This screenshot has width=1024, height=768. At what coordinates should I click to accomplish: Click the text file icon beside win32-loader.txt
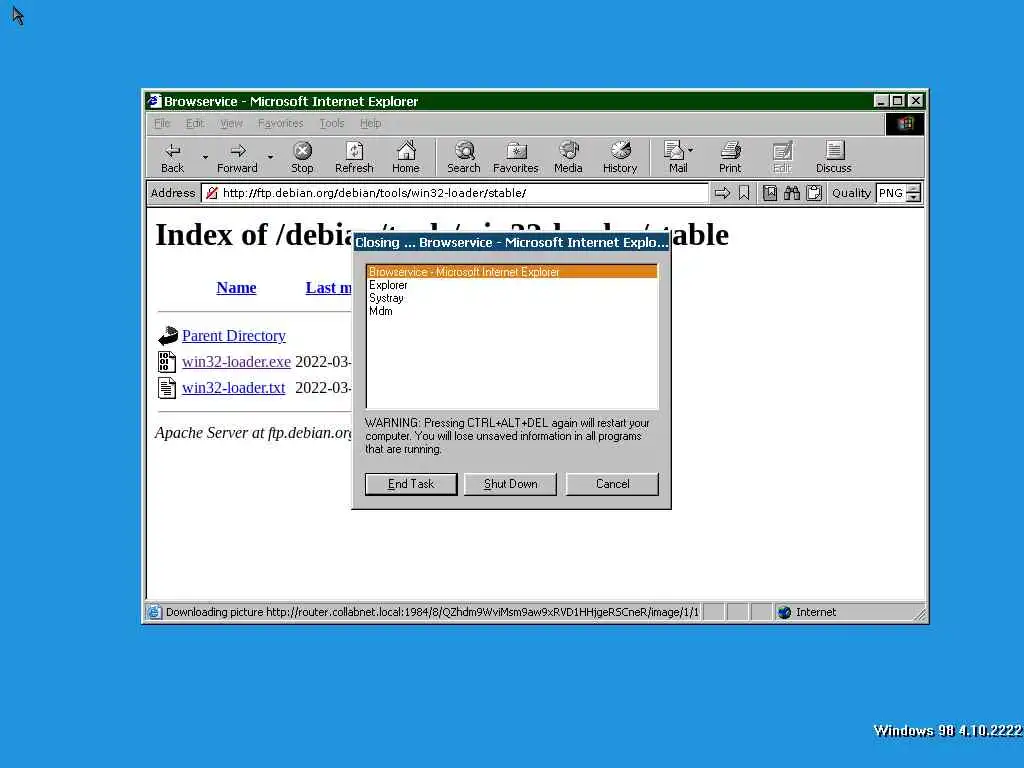pos(167,388)
